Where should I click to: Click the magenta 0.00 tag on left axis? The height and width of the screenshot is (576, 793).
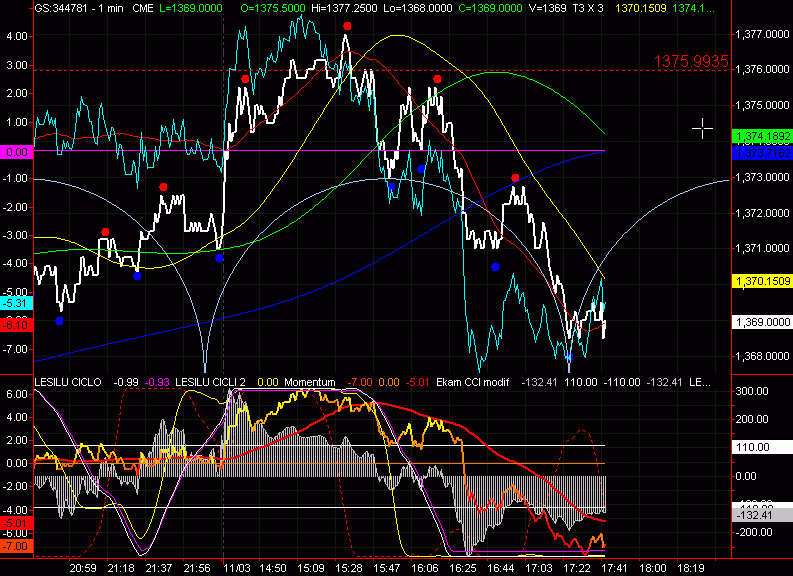click(x=16, y=152)
